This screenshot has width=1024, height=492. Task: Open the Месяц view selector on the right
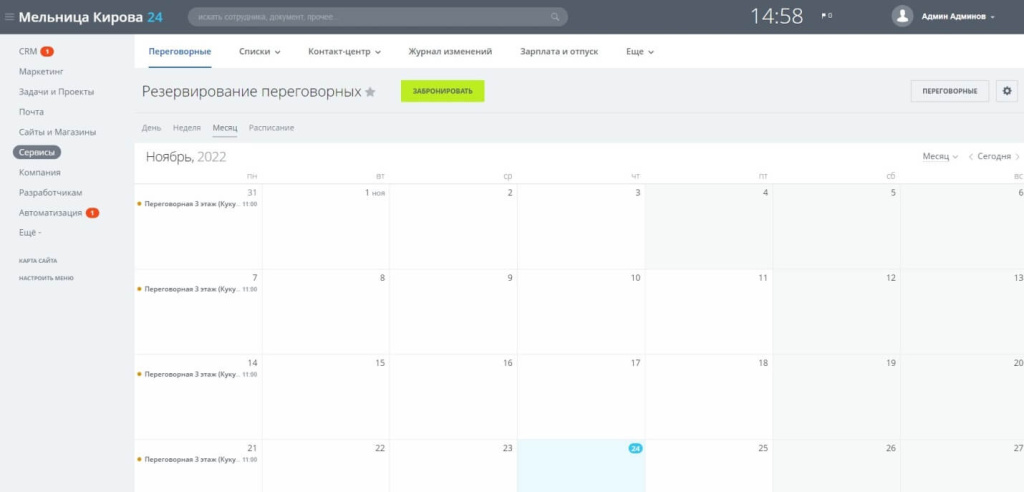940,157
